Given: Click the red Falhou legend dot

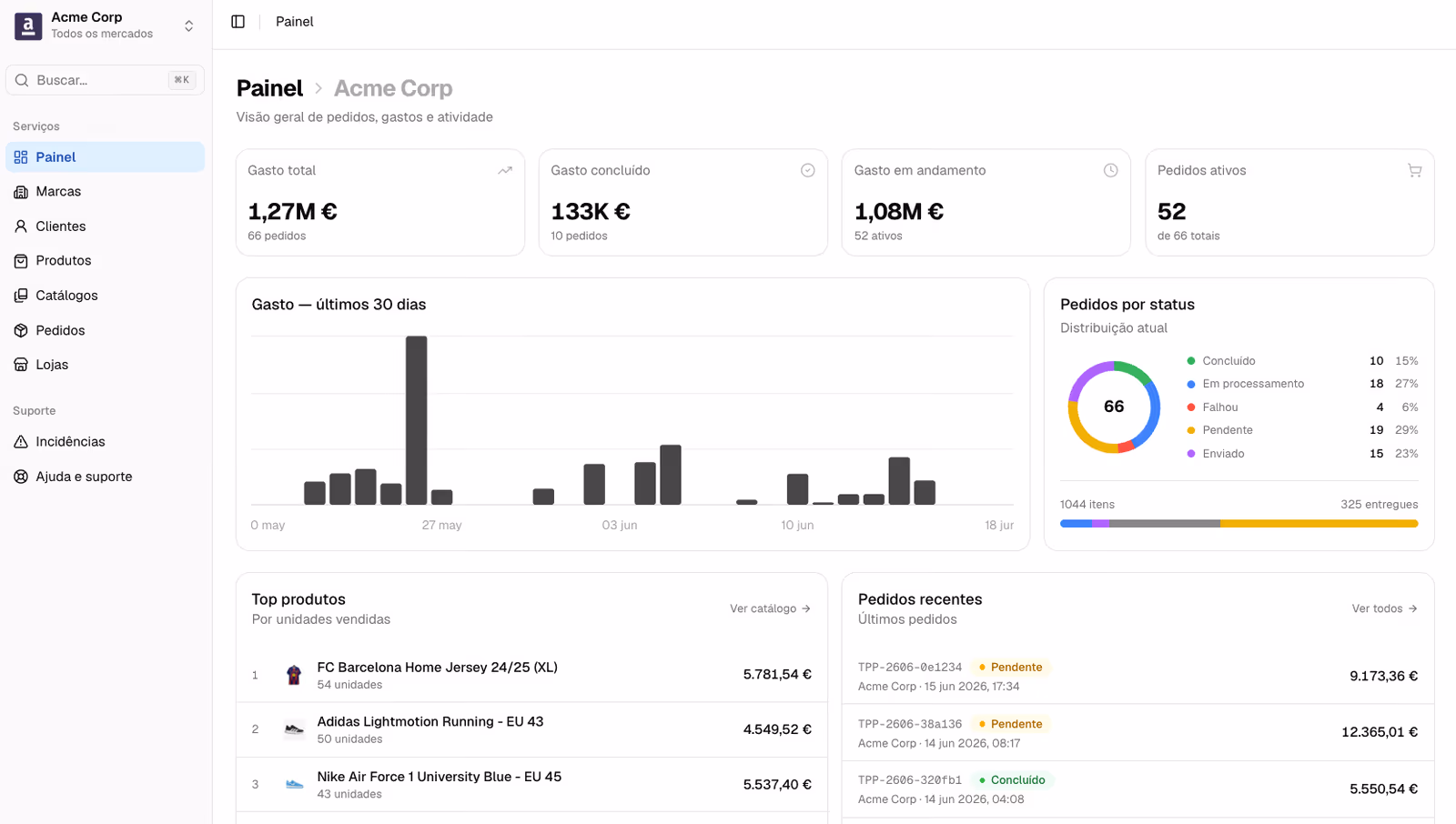Looking at the screenshot, I should pyautogui.click(x=1191, y=407).
